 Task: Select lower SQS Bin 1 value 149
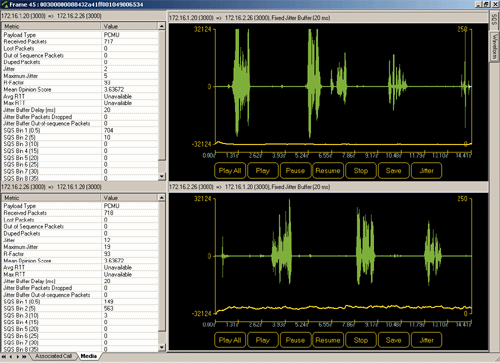[x=109, y=302]
